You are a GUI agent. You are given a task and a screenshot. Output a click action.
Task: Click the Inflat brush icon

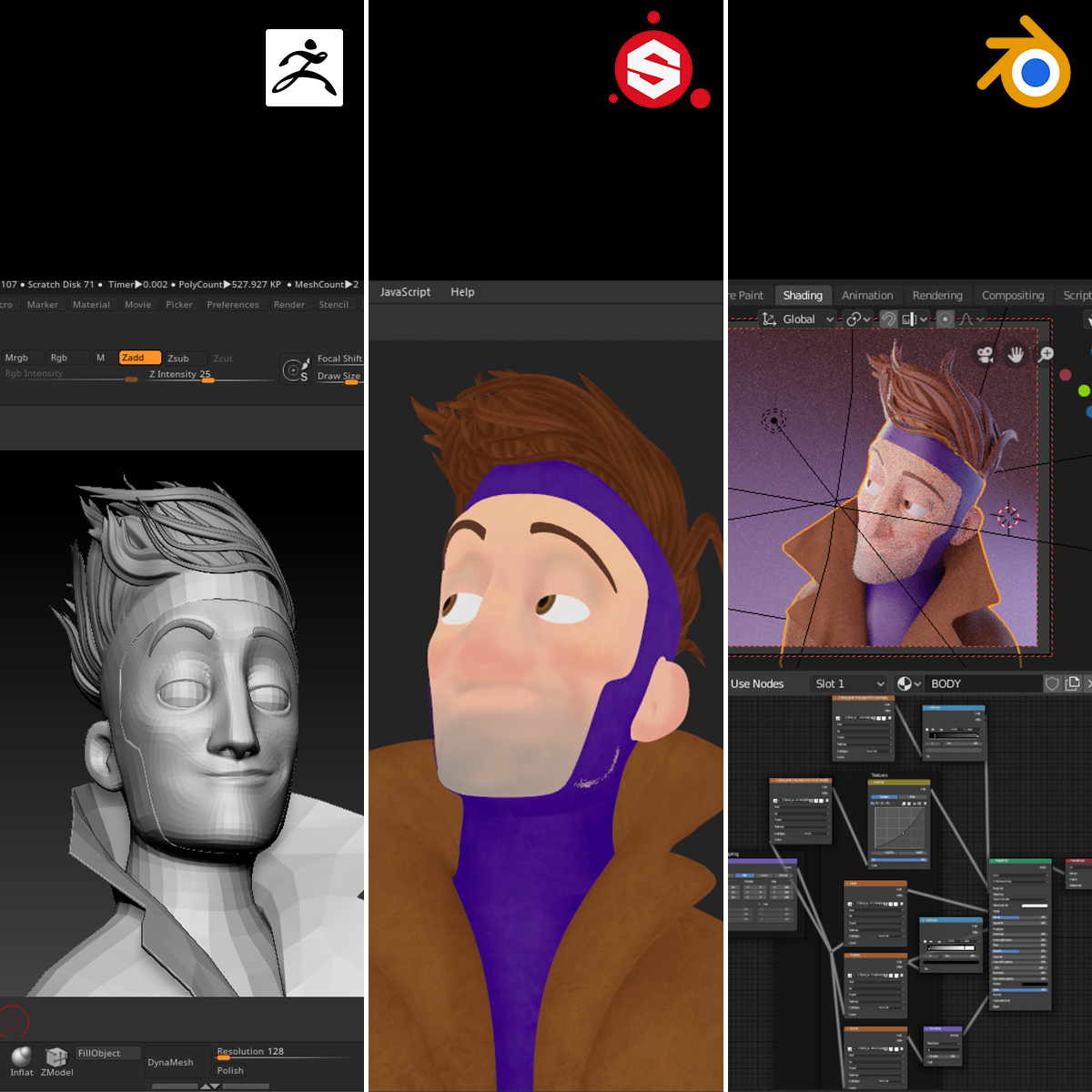pos(21,1057)
